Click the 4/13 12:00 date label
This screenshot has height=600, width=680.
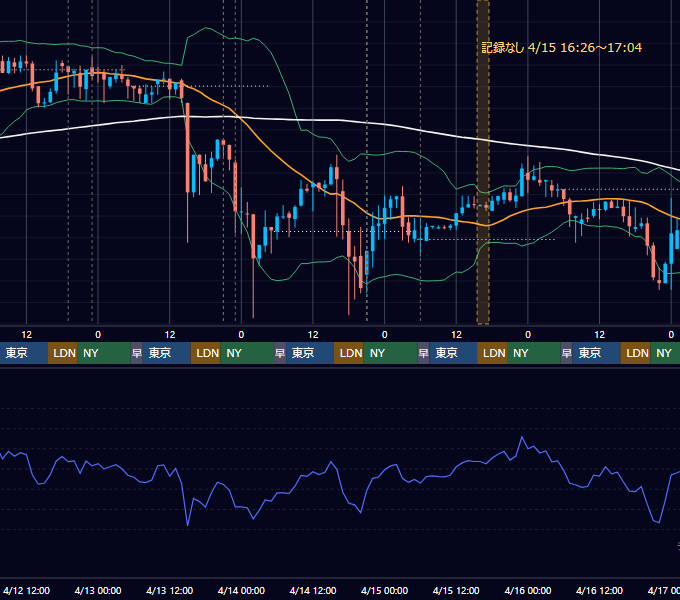point(170,590)
